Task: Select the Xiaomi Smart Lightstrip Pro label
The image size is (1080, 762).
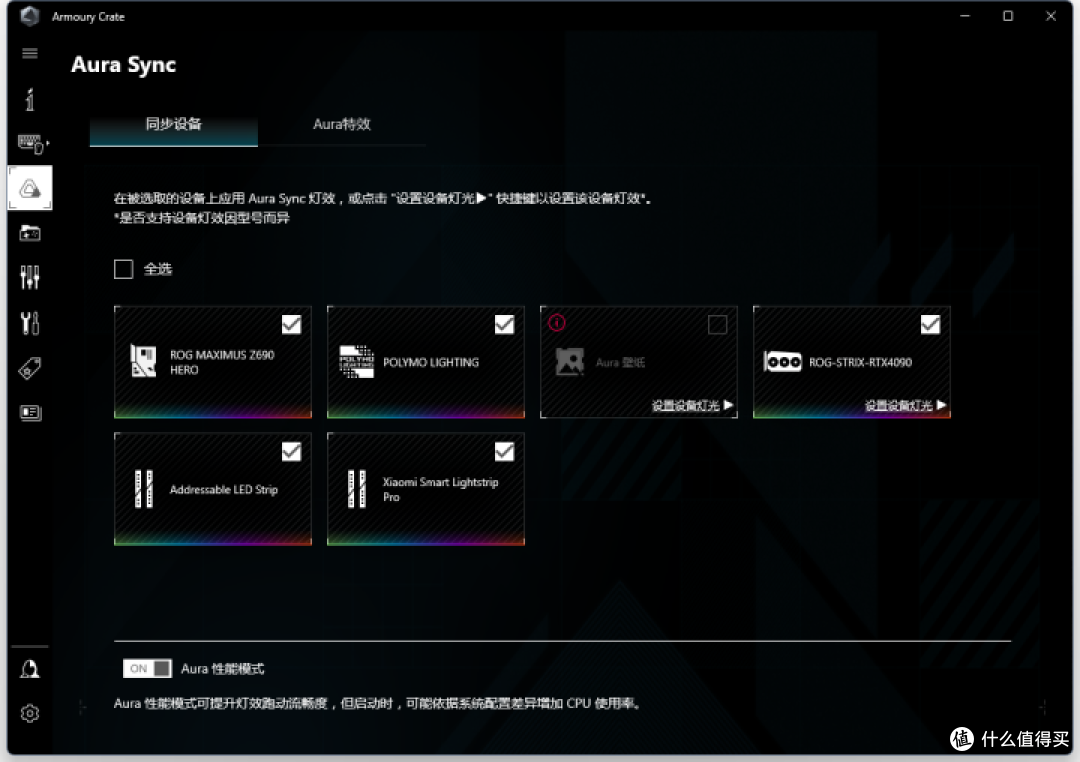Action: [440, 489]
